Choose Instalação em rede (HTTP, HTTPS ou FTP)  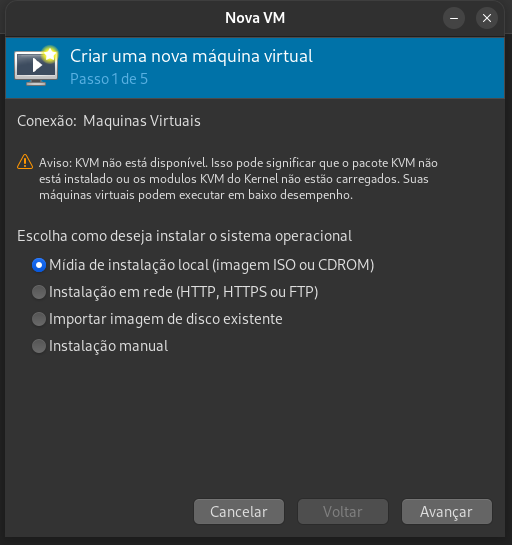coord(175,292)
